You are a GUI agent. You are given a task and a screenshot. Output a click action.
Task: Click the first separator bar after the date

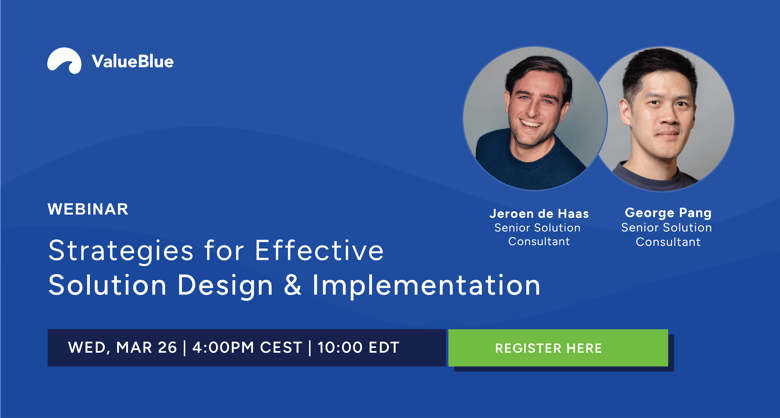(184, 348)
